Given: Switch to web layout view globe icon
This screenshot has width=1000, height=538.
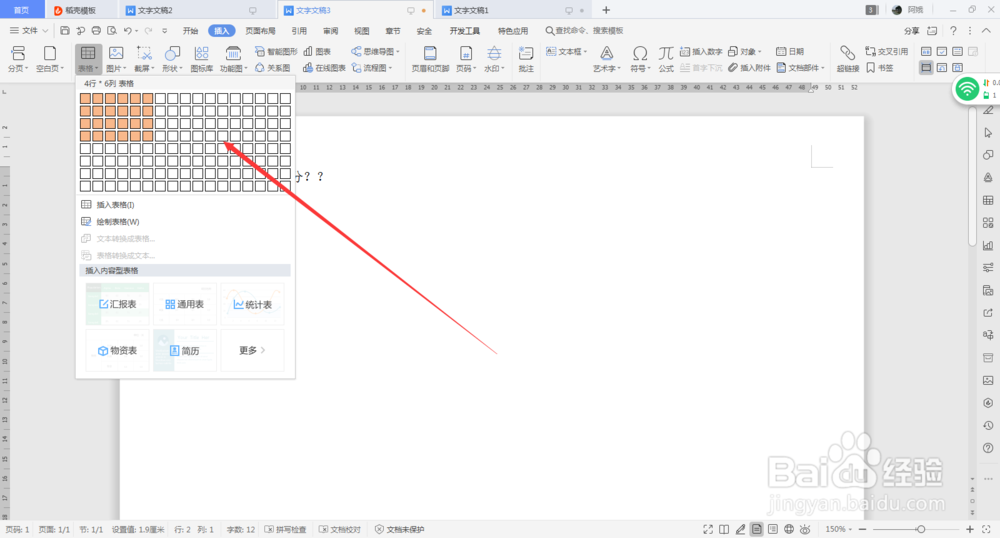Looking at the screenshot, I should pos(789,529).
